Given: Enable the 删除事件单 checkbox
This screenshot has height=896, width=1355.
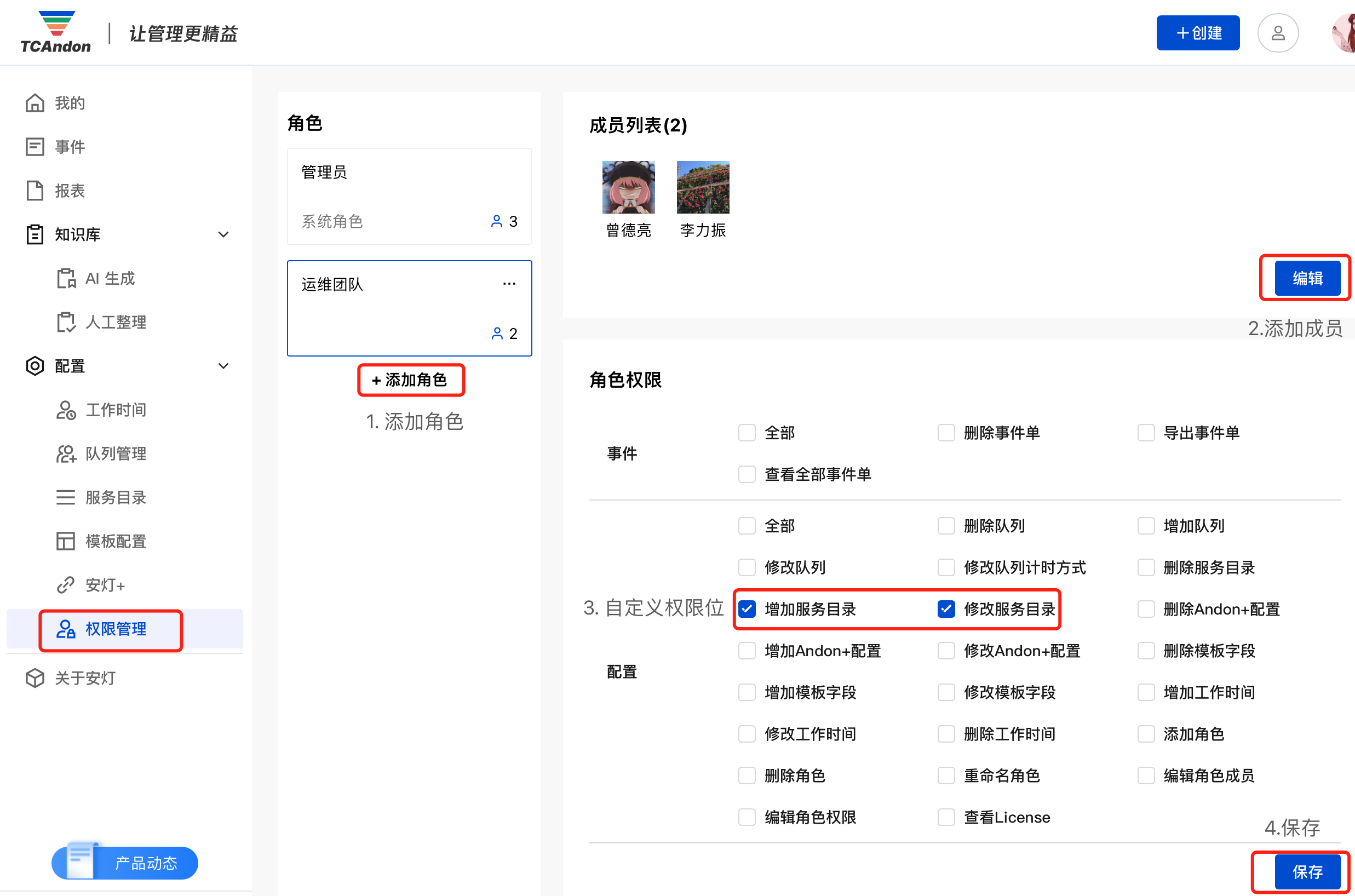Looking at the screenshot, I should [x=946, y=433].
